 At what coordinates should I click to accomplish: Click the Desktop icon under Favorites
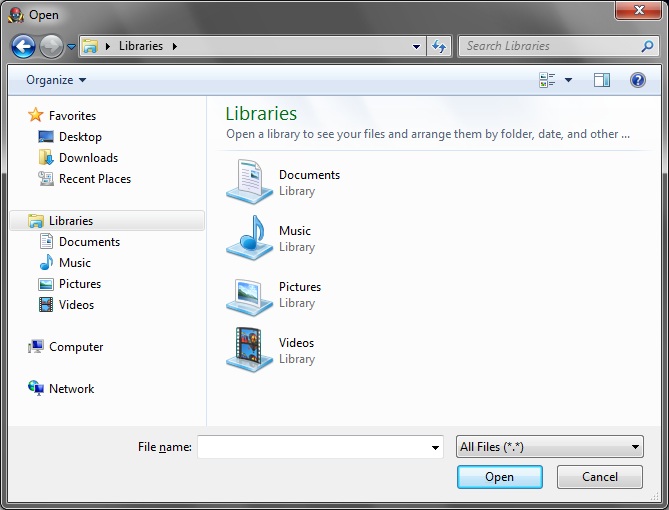pyautogui.click(x=46, y=137)
